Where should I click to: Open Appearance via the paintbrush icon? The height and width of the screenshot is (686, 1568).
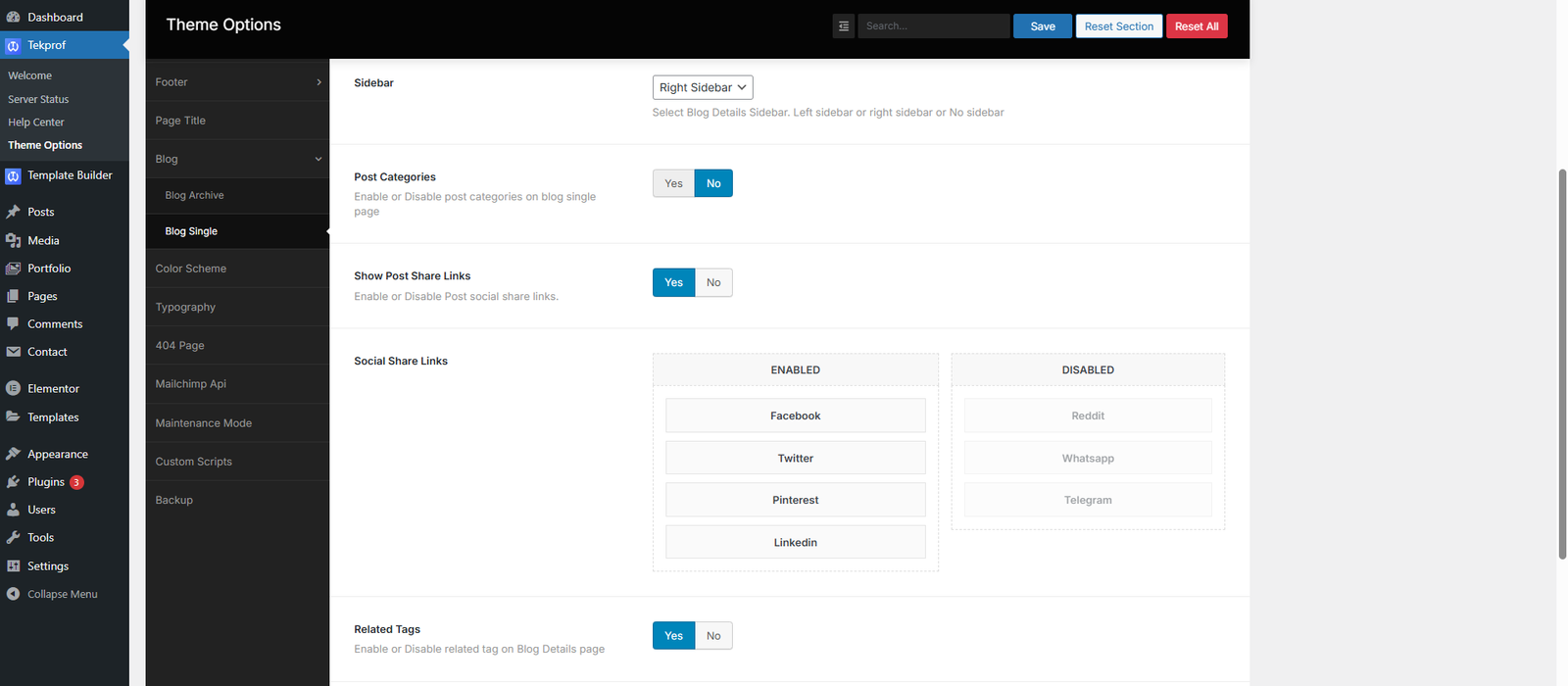coord(13,455)
